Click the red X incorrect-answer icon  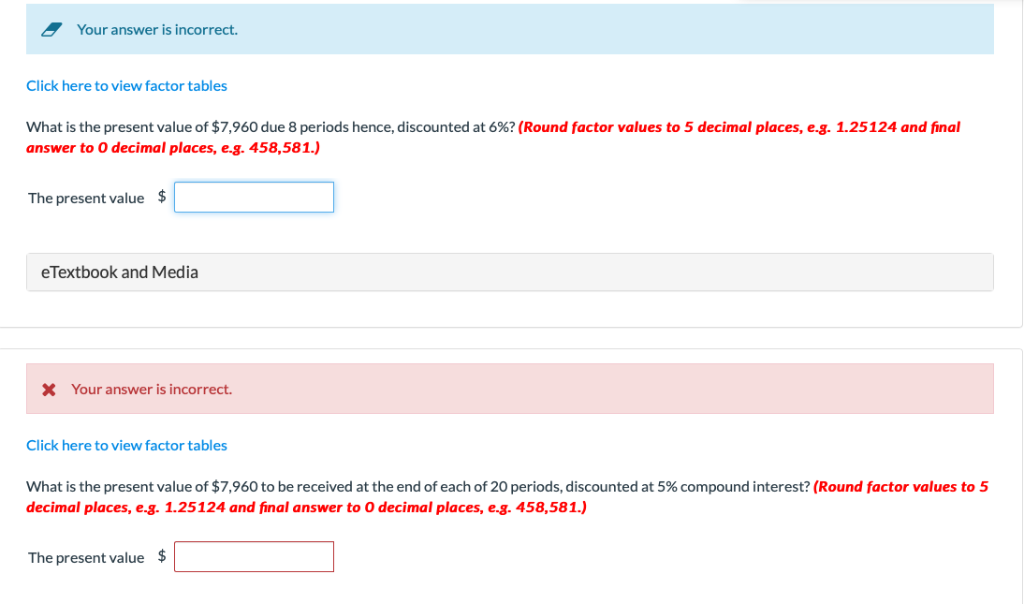pyautogui.click(x=49, y=388)
